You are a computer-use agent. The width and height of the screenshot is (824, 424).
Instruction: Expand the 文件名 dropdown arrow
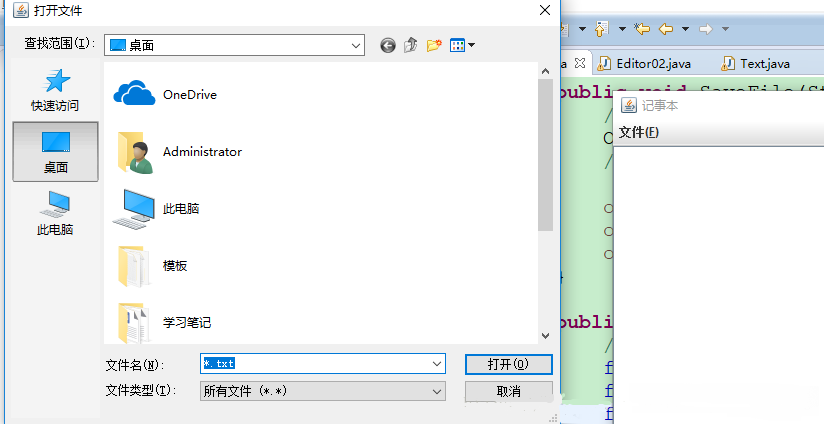pos(436,364)
